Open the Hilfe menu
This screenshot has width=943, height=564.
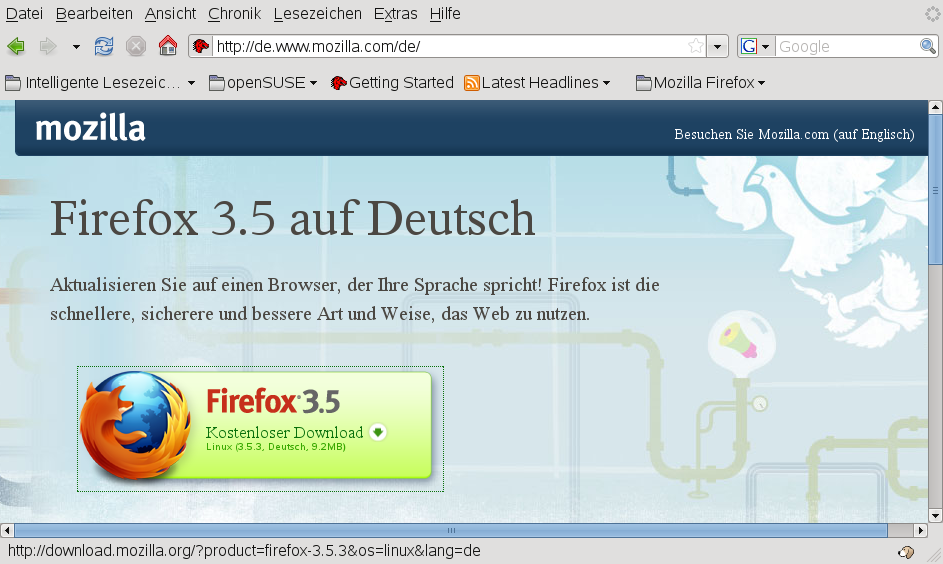(x=445, y=13)
